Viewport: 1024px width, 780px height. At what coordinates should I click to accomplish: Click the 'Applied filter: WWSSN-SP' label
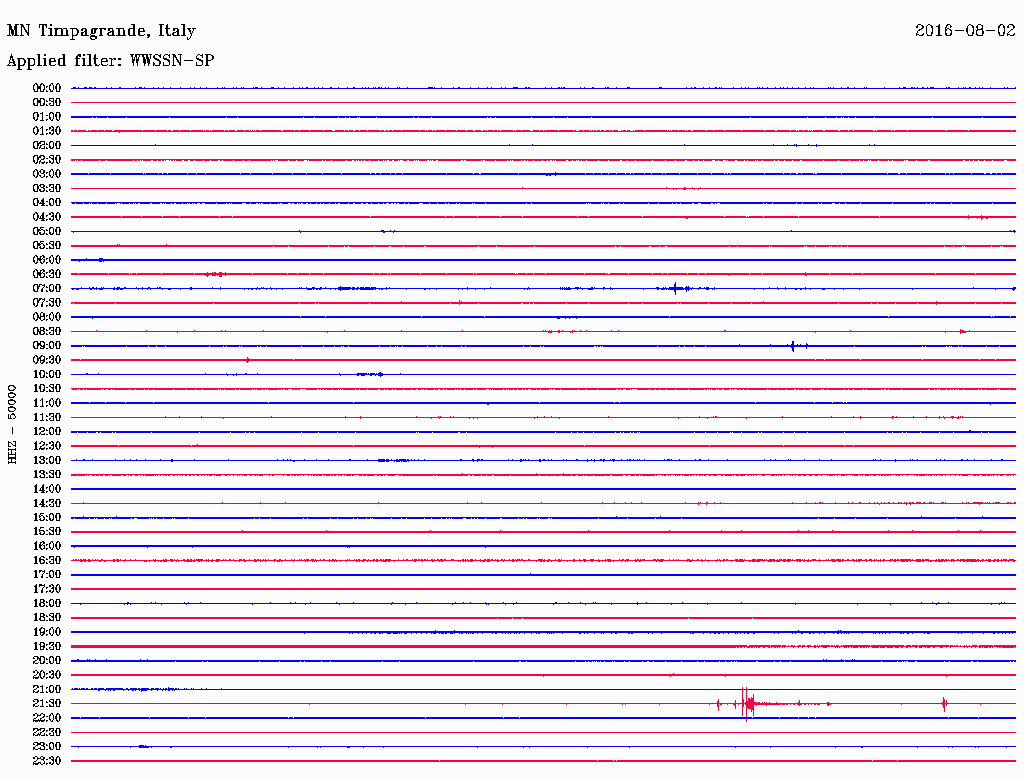110,60
